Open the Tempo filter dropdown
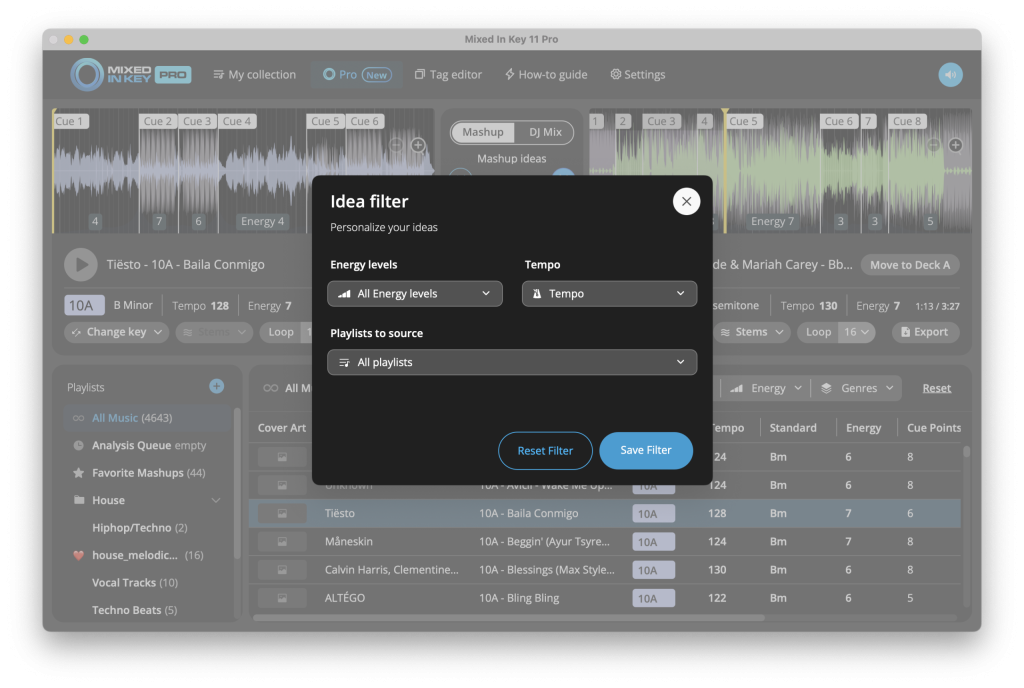The height and width of the screenshot is (688, 1024). coord(609,294)
